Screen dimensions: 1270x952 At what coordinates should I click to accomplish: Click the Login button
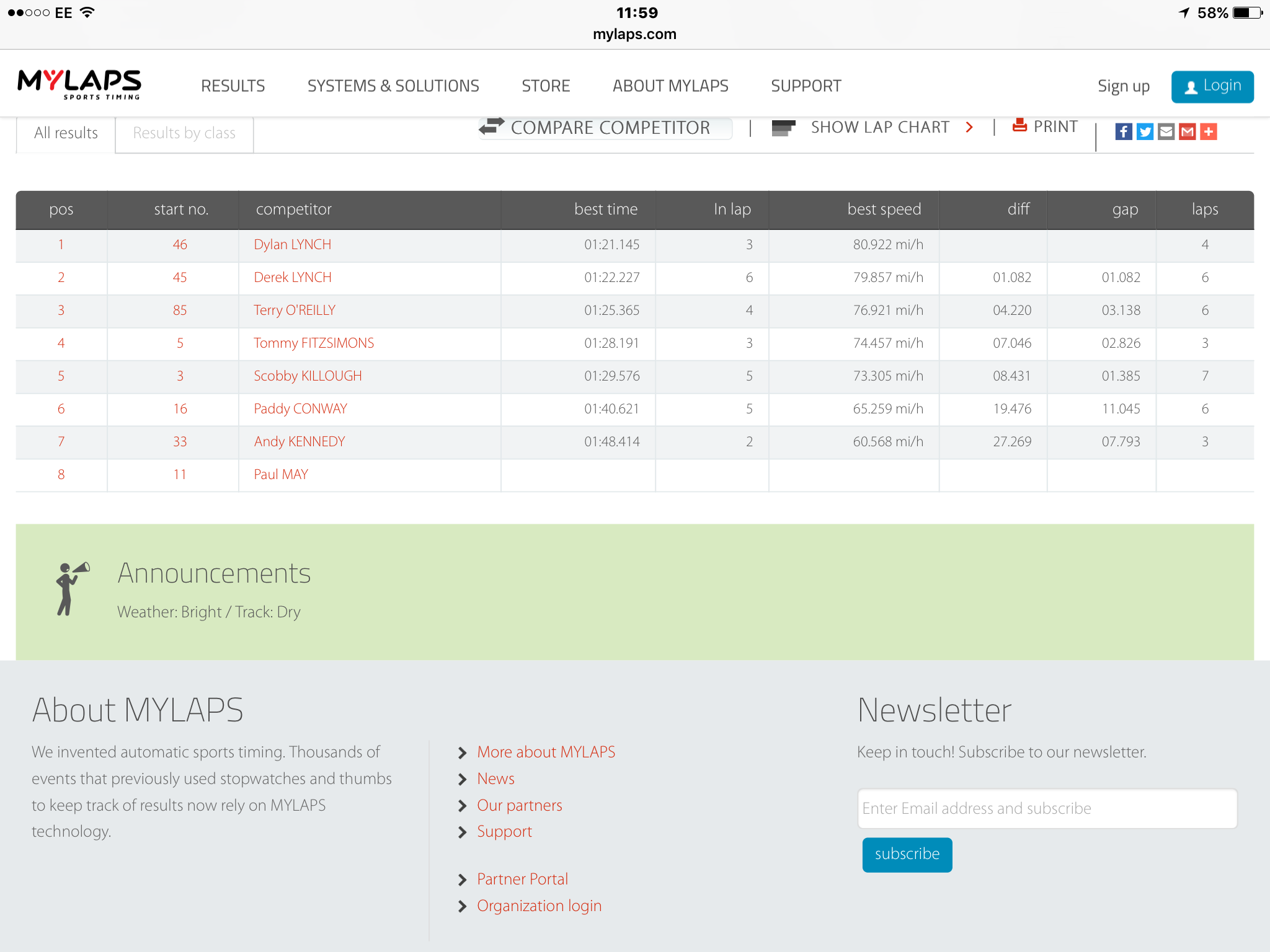1212,87
